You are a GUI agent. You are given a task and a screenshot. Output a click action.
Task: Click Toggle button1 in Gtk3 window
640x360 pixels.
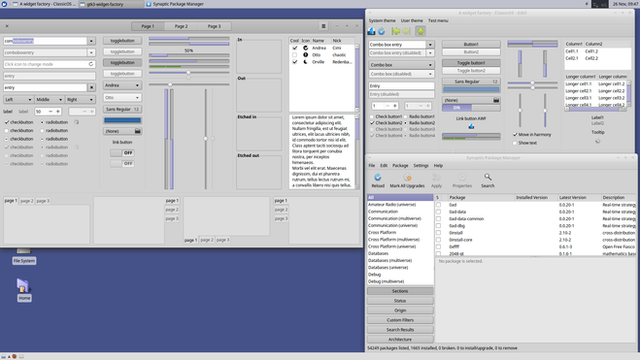coord(471,63)
